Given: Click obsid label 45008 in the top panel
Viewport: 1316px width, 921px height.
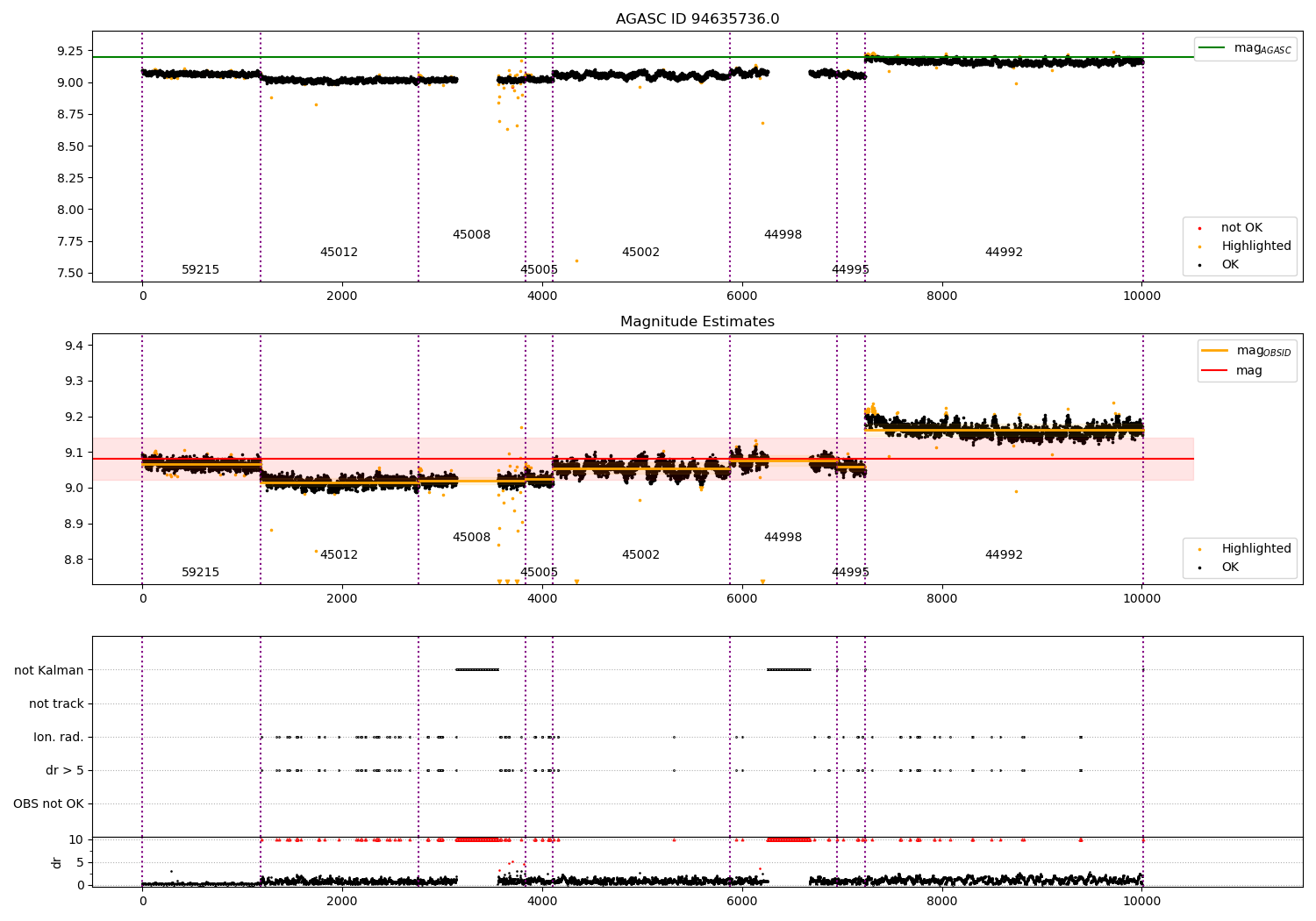Looking at the screenshot, I should [471, 235].
